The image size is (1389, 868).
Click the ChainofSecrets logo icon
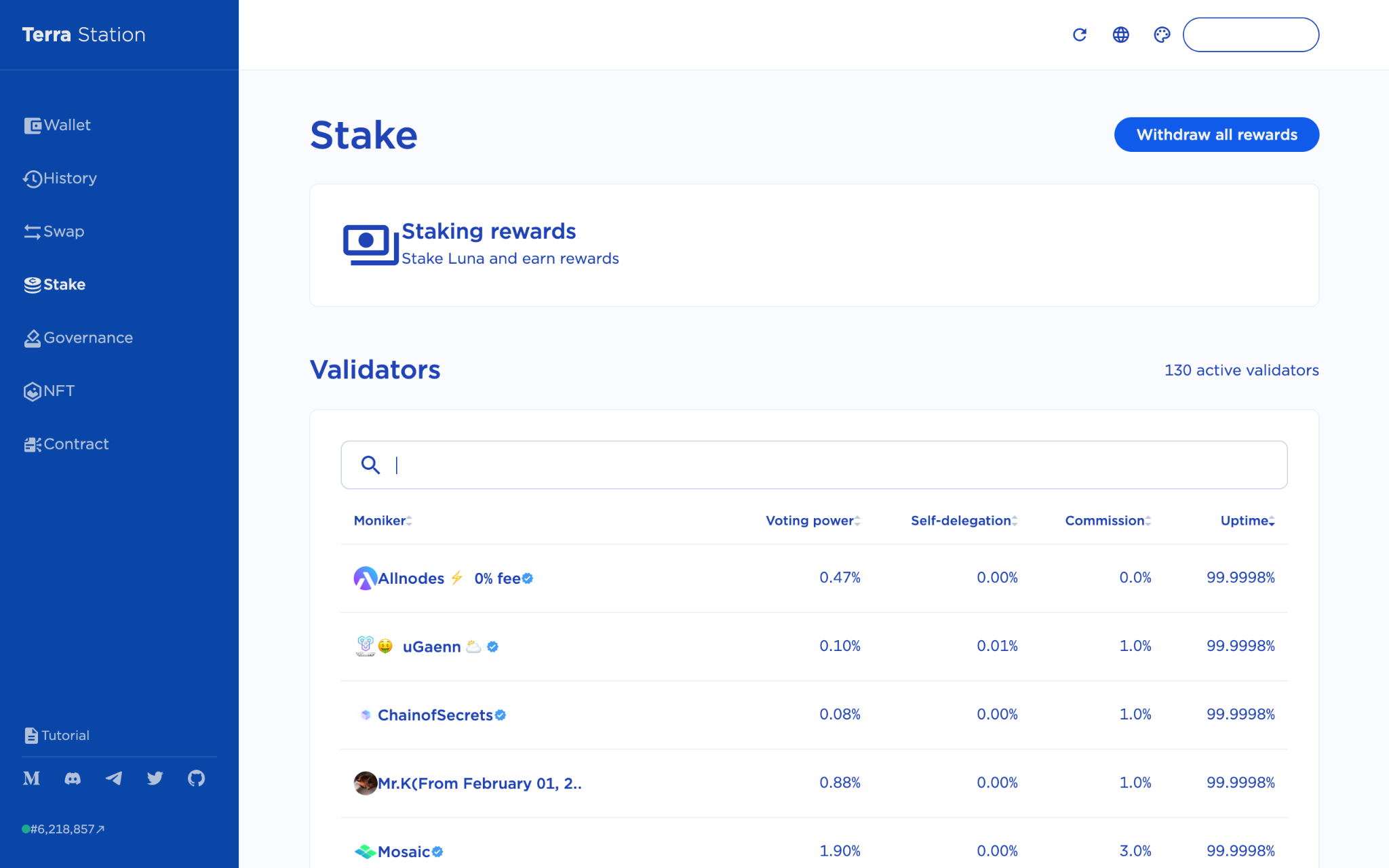[366, 715]
